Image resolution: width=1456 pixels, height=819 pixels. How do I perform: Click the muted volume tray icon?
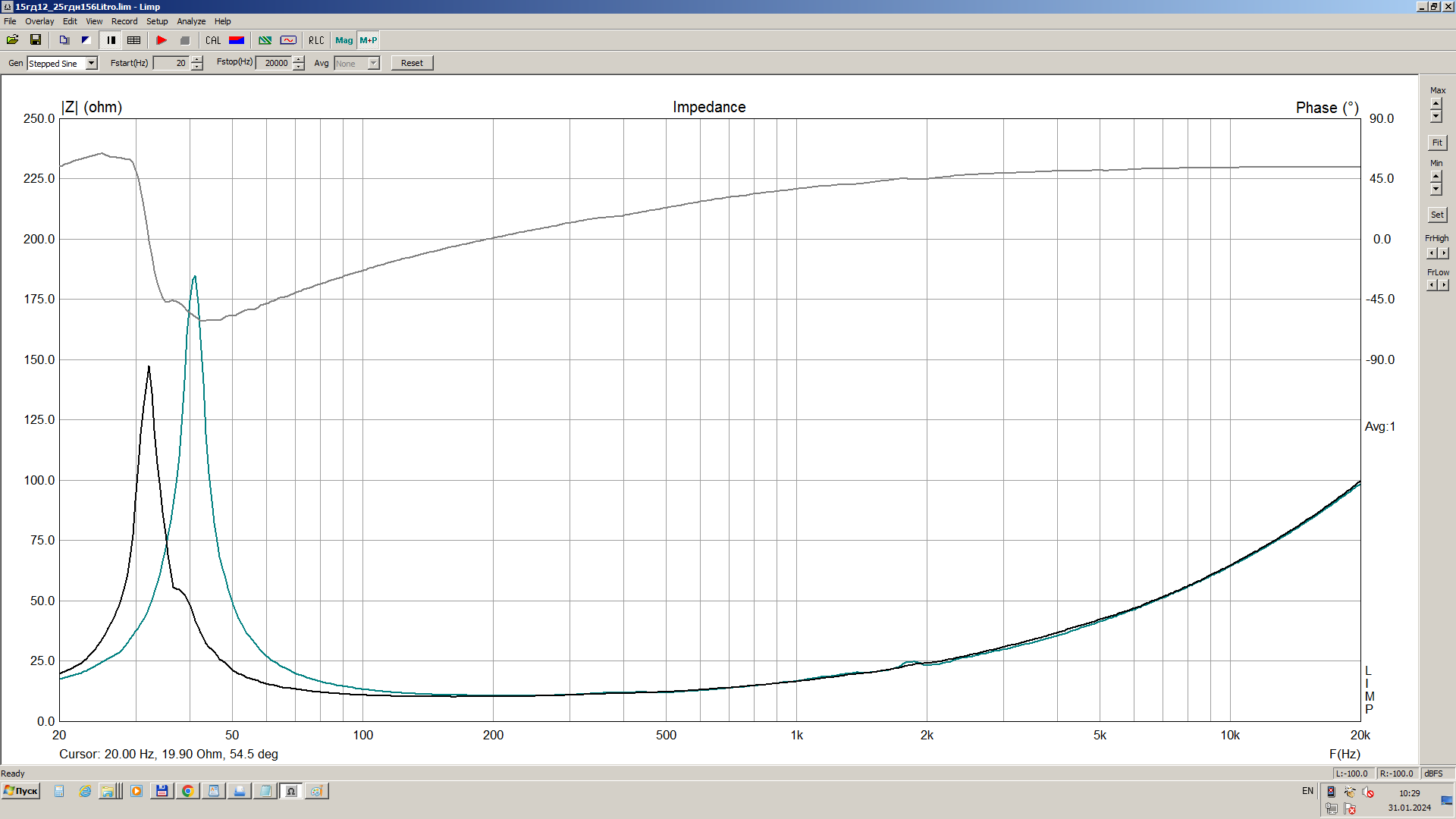1368,792
